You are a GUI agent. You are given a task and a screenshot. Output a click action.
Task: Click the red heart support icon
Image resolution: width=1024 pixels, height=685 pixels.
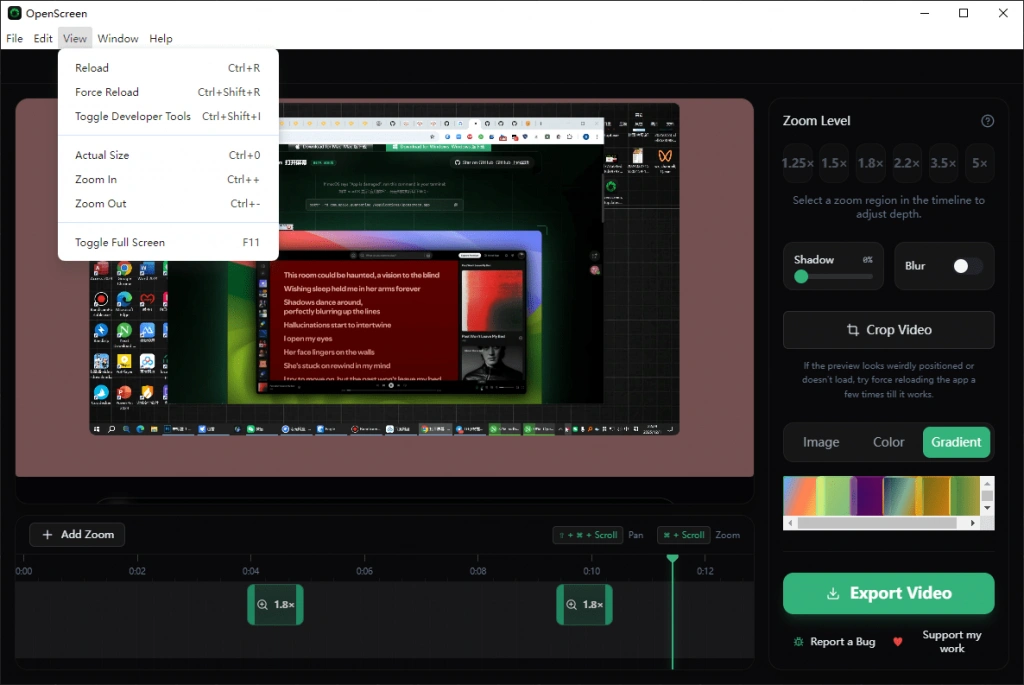pos(897,642)
